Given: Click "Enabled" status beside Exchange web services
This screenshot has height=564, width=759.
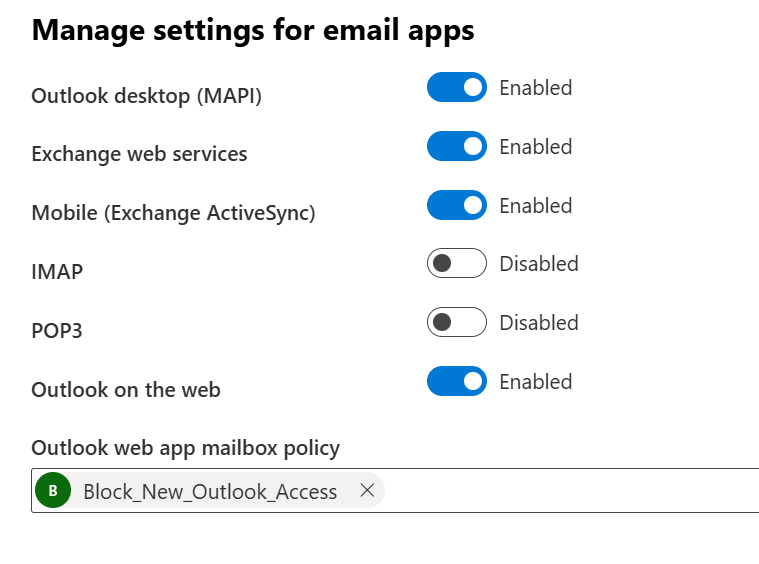Looking at the screenshot, I should (536, 147).
